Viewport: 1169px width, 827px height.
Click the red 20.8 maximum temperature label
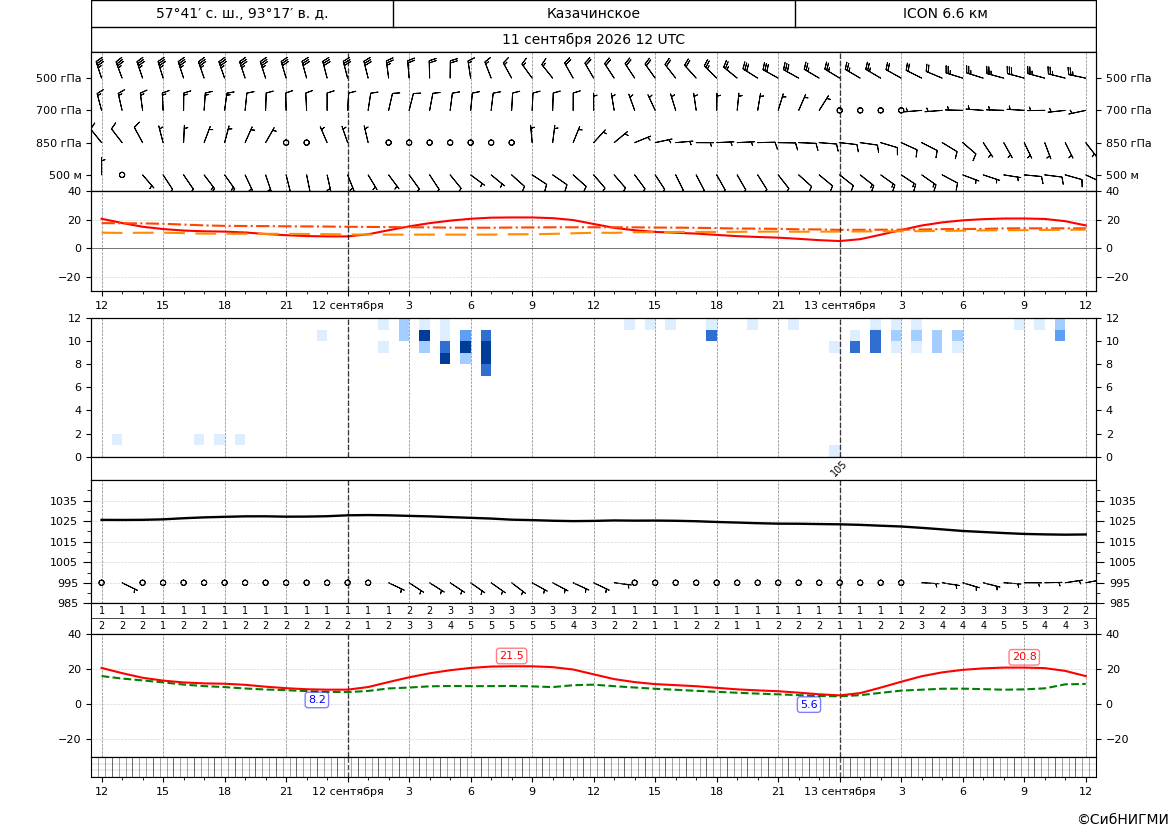1024,656
